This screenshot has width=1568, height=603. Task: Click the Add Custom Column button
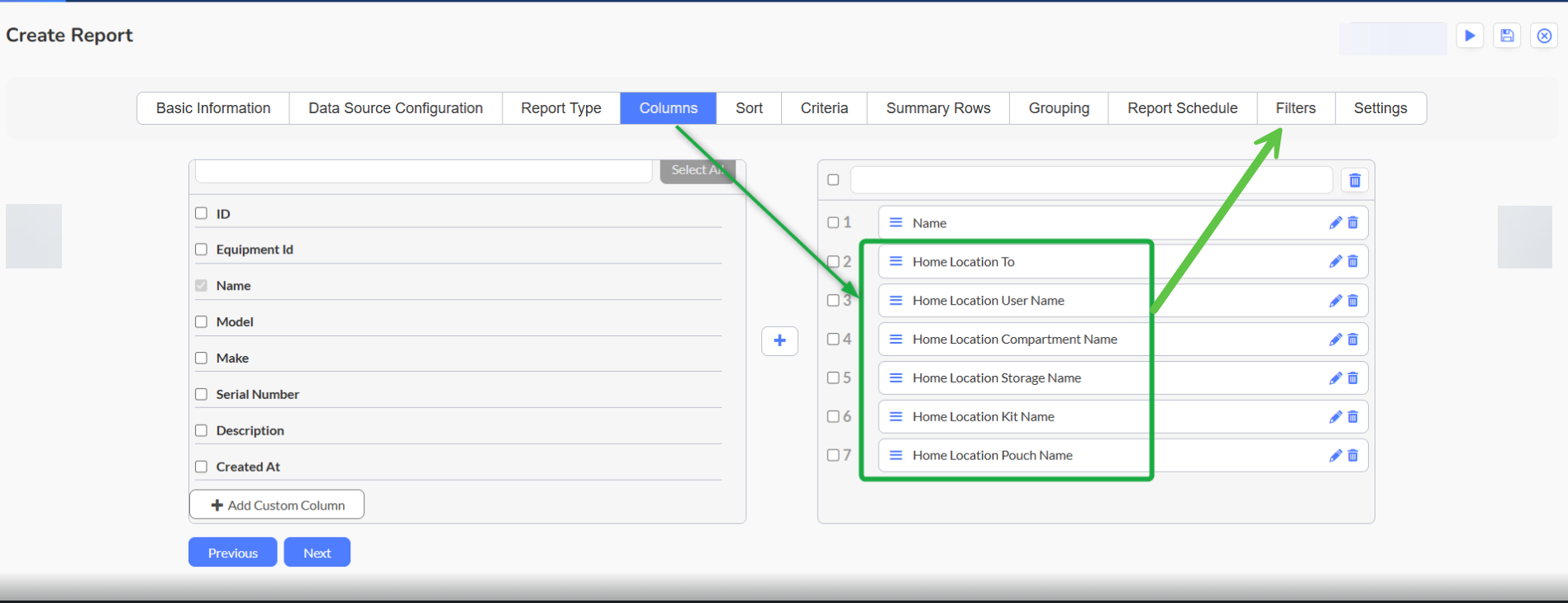coord(277,505)
